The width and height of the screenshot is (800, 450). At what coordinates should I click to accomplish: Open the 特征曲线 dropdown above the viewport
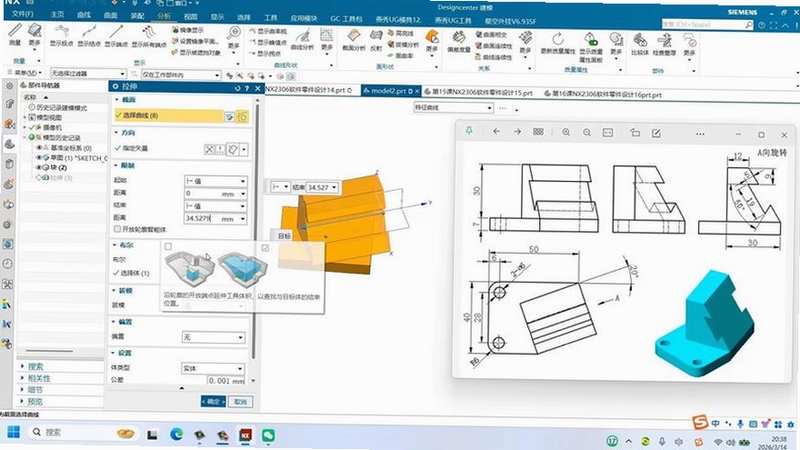tap(453, 108)
